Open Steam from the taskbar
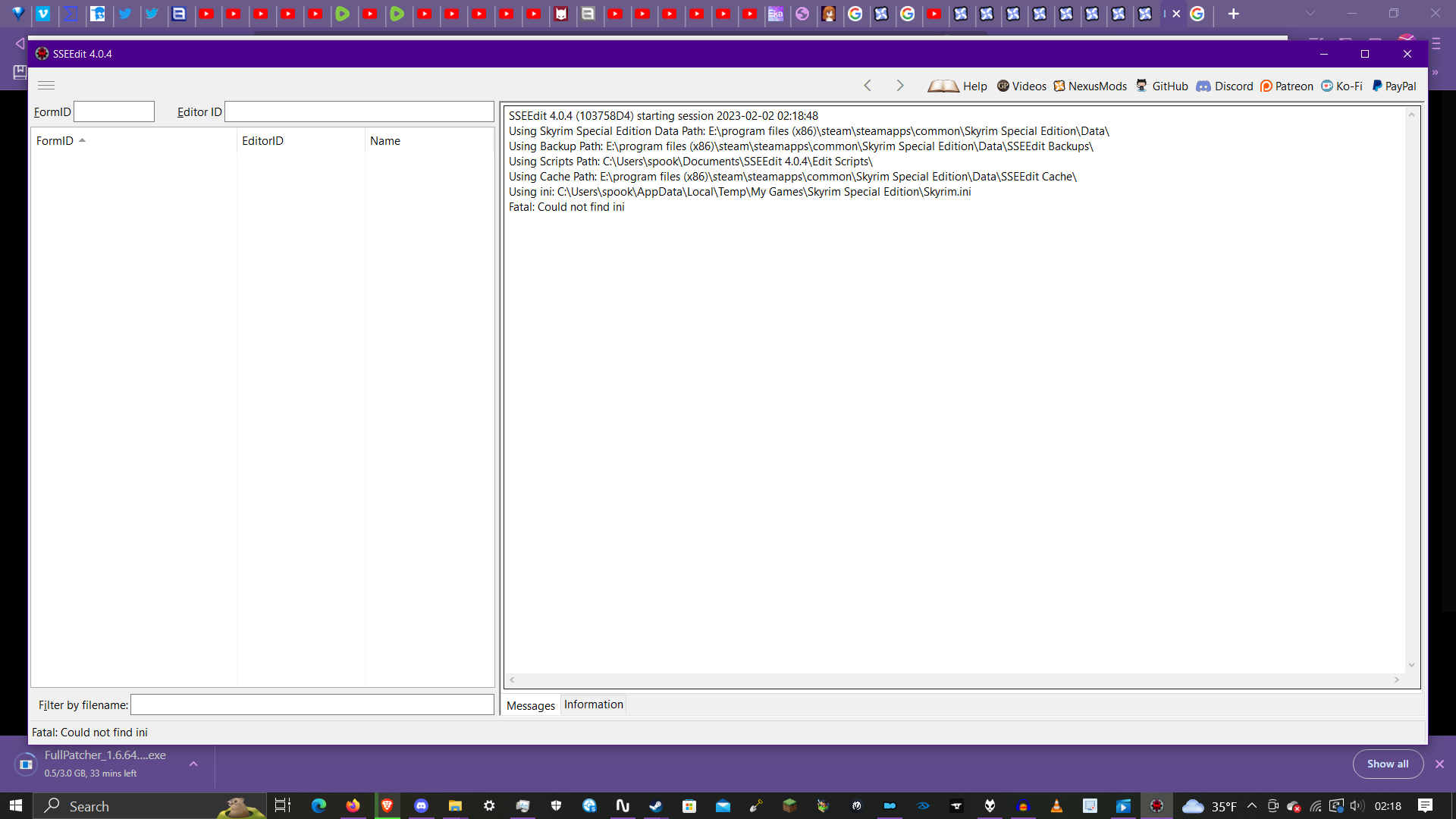 pos(656,805)
